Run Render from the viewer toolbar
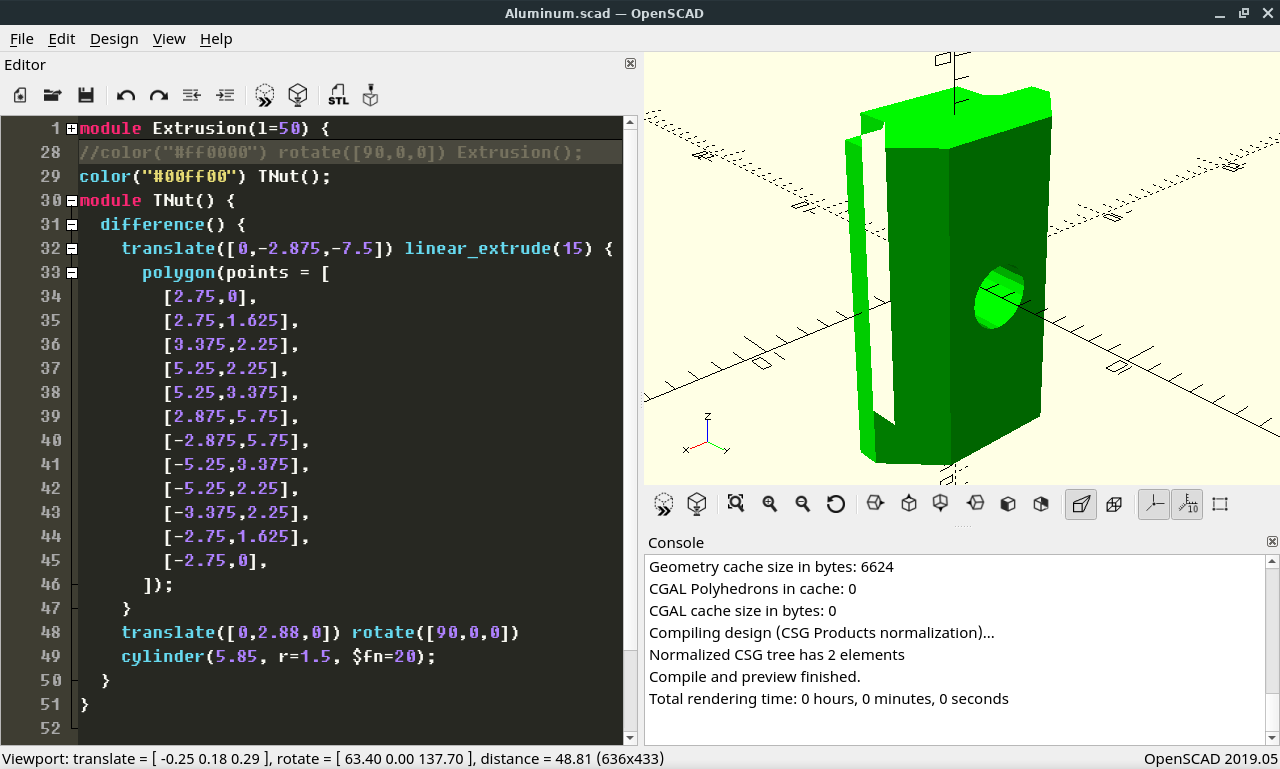 pyautogui.click(x=697, y=504)
